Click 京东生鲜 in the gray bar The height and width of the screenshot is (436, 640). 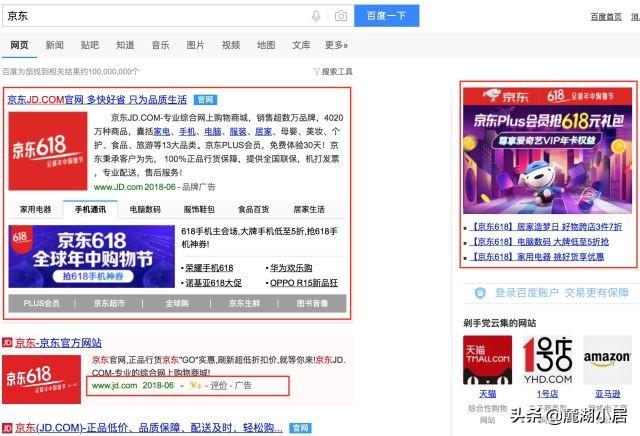[x=244, y=303]
